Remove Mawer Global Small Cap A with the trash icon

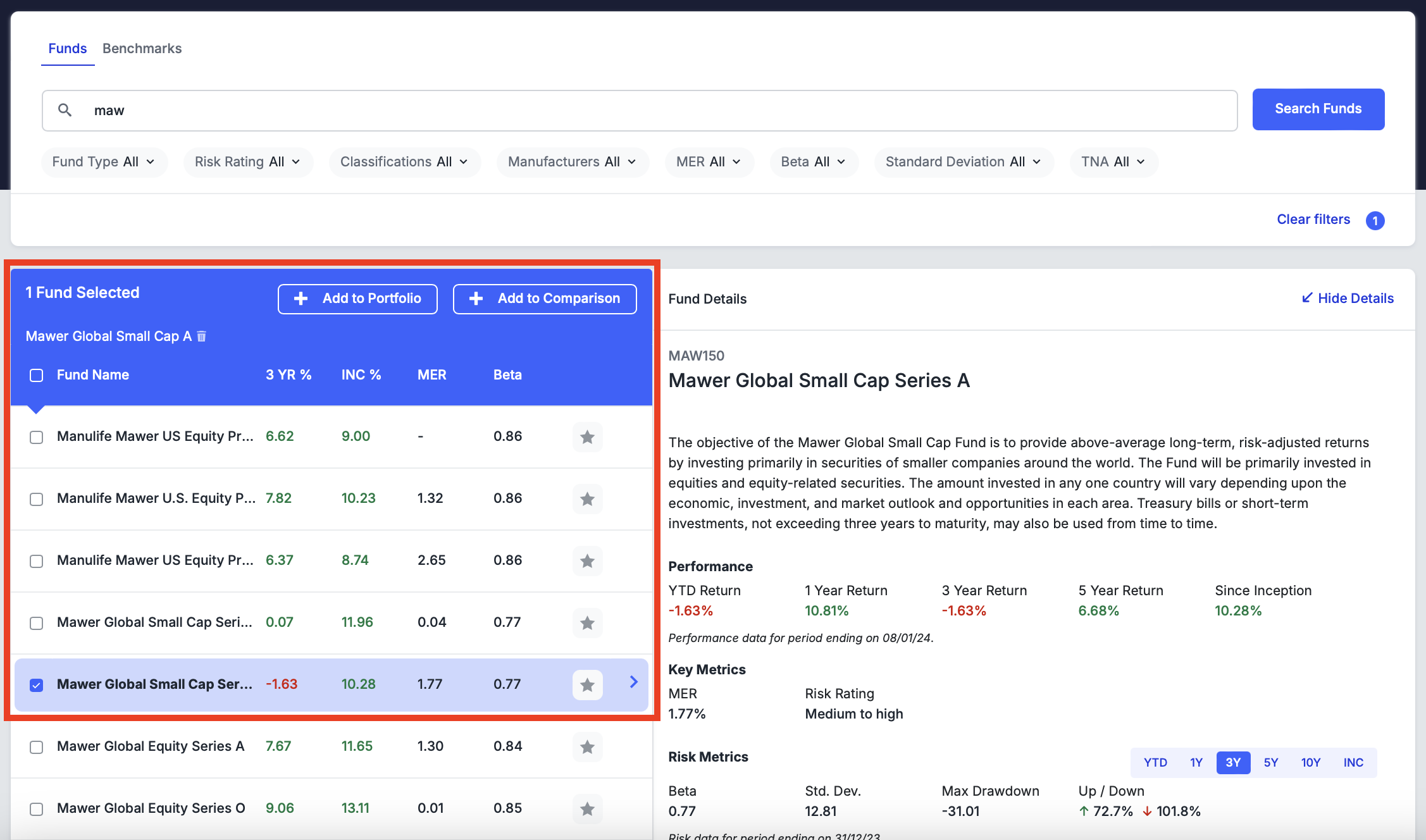pos(202,337)
